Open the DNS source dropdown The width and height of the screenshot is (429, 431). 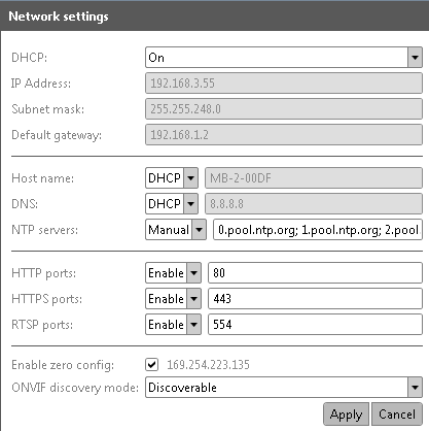coord(172,204)
